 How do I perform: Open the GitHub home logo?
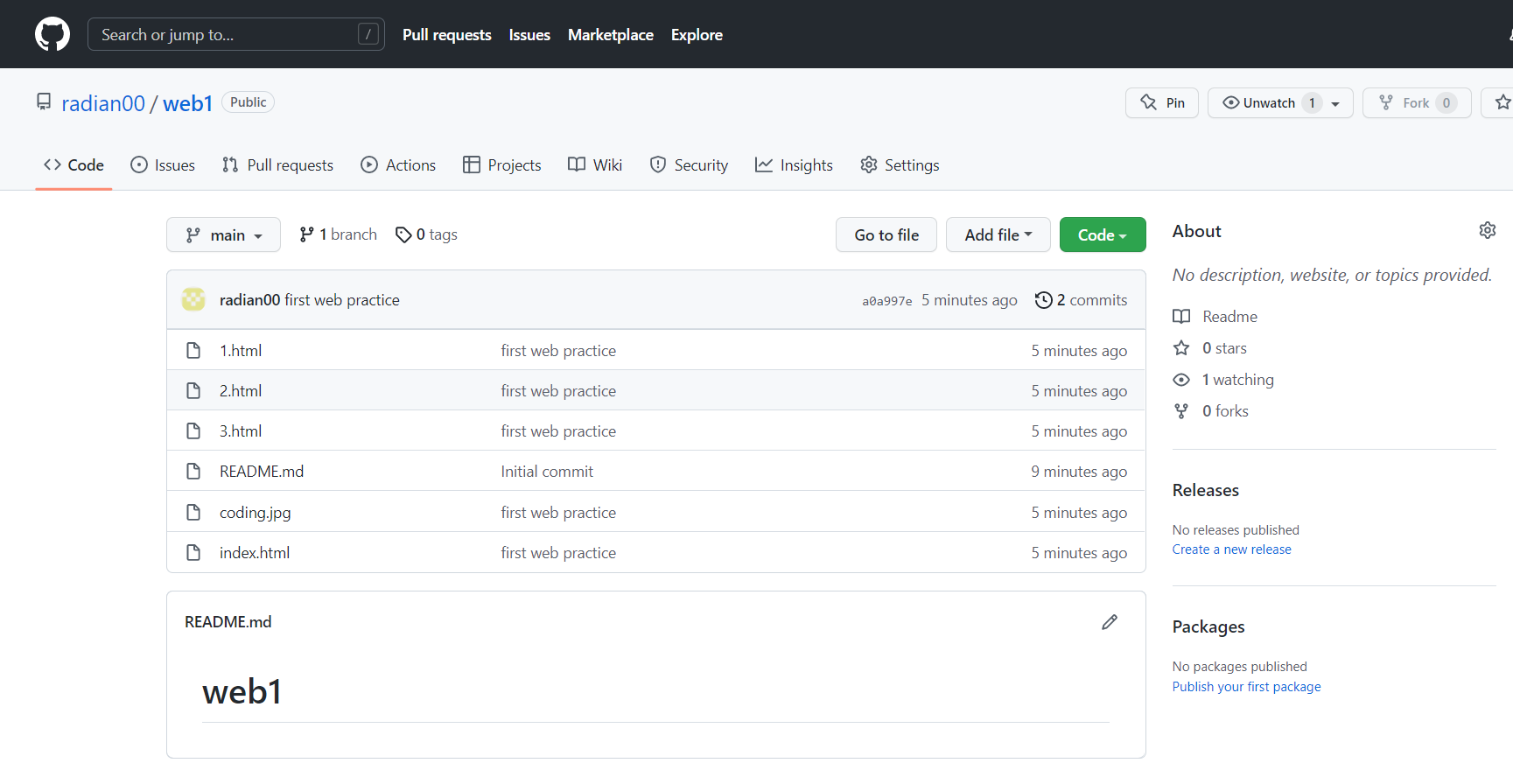pos(53,34)
